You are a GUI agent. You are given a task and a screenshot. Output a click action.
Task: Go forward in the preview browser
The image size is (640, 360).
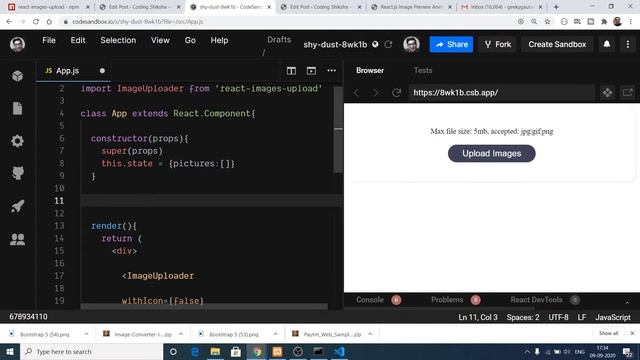tap(376, 93)
